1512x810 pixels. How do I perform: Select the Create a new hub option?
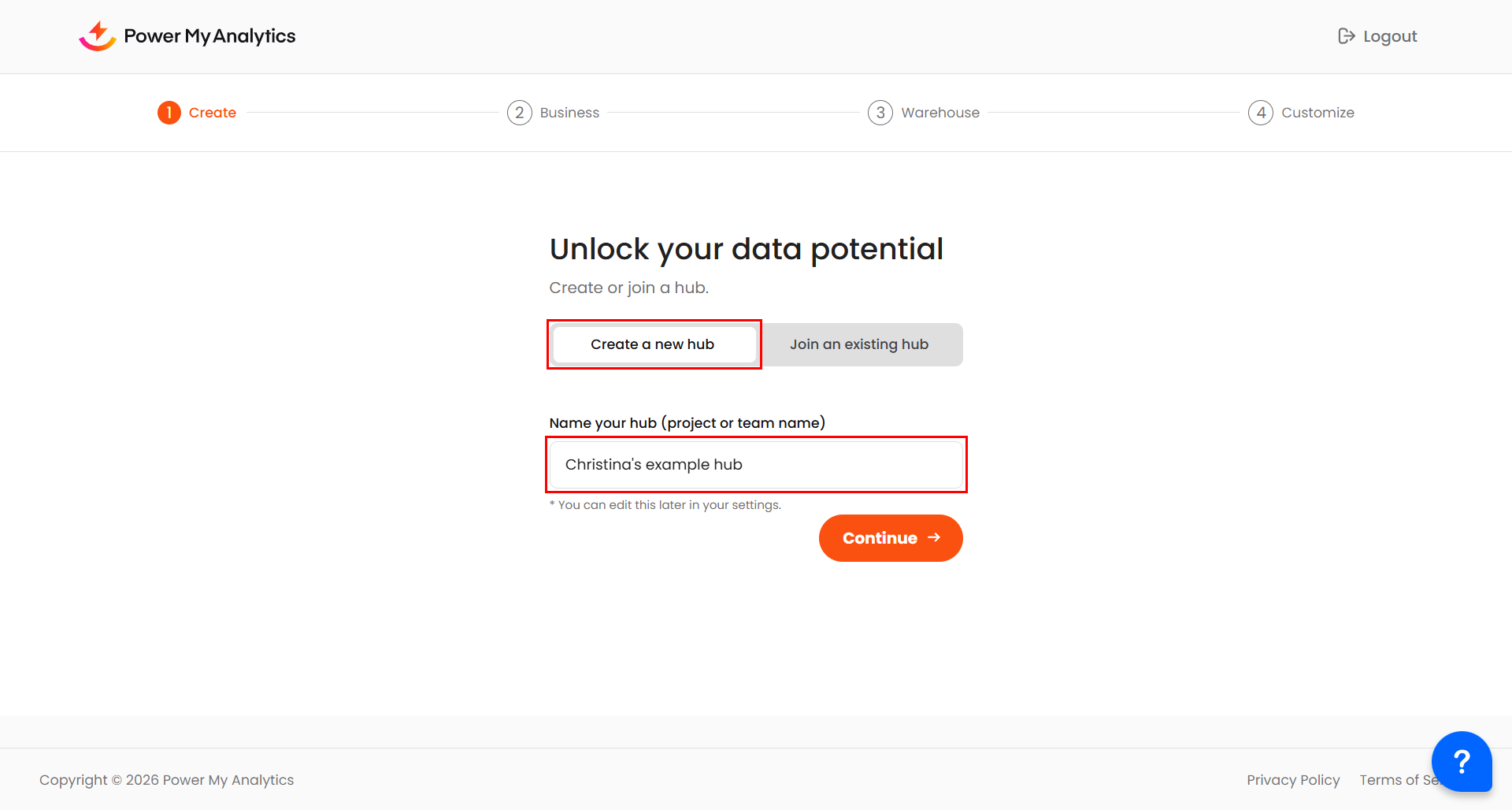(x=653, y=344)
